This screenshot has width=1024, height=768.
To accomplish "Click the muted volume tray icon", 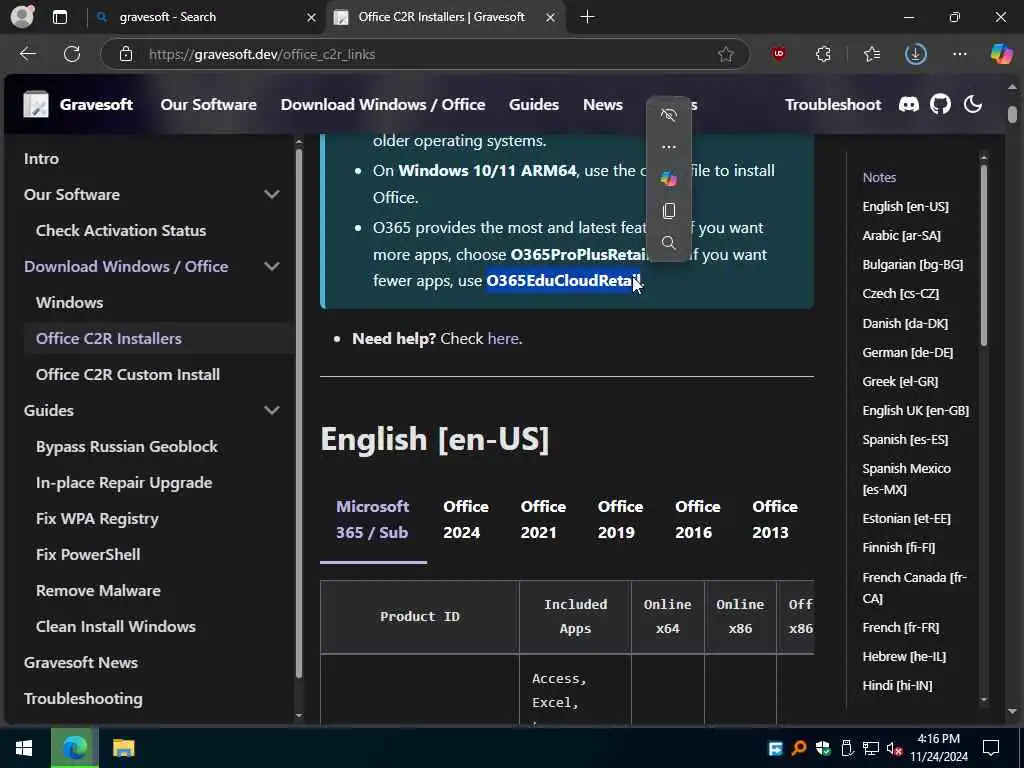I will tap(895, 748).
